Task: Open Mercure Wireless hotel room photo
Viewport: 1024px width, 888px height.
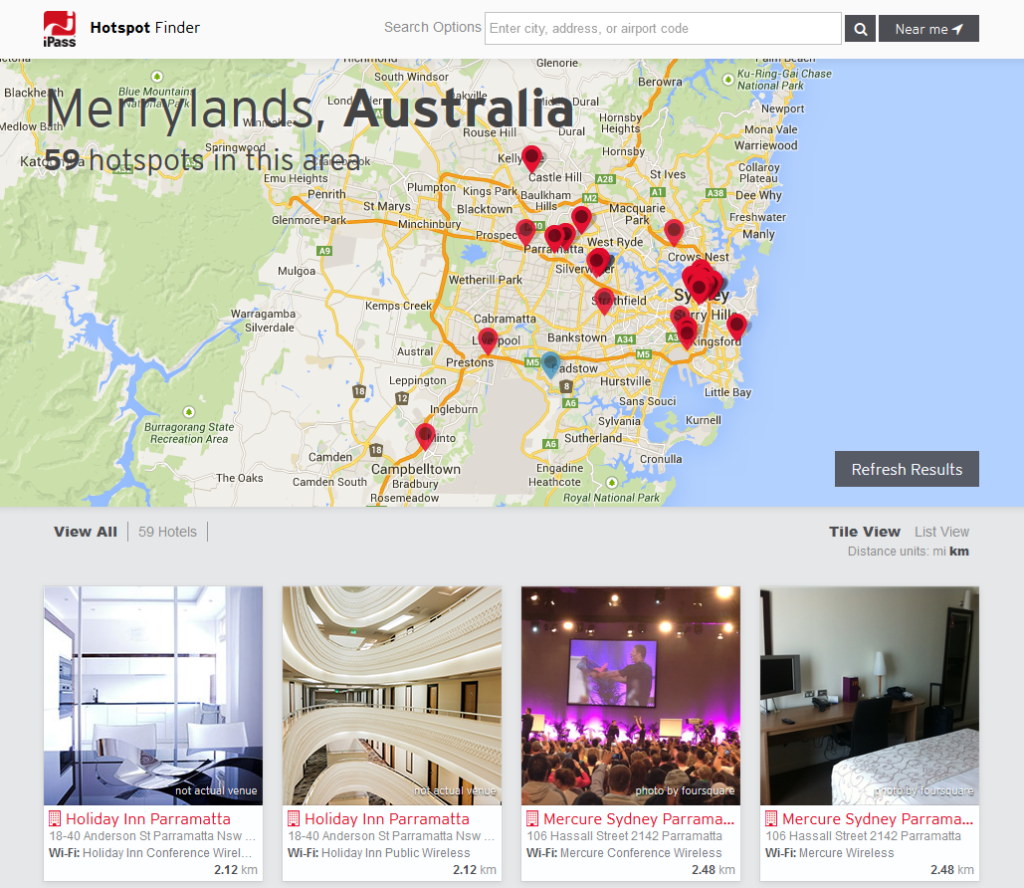Action: click(869, 695)
